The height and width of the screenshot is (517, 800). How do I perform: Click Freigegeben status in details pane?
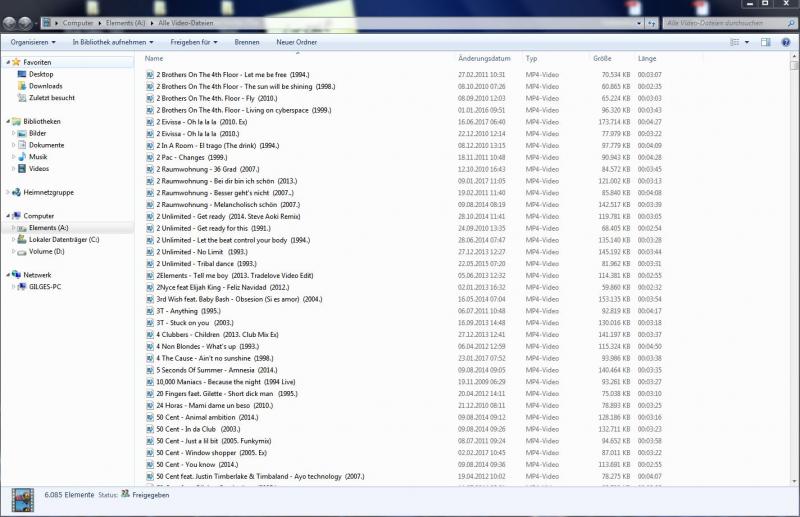pyautogui.click(x=151, y=495)
